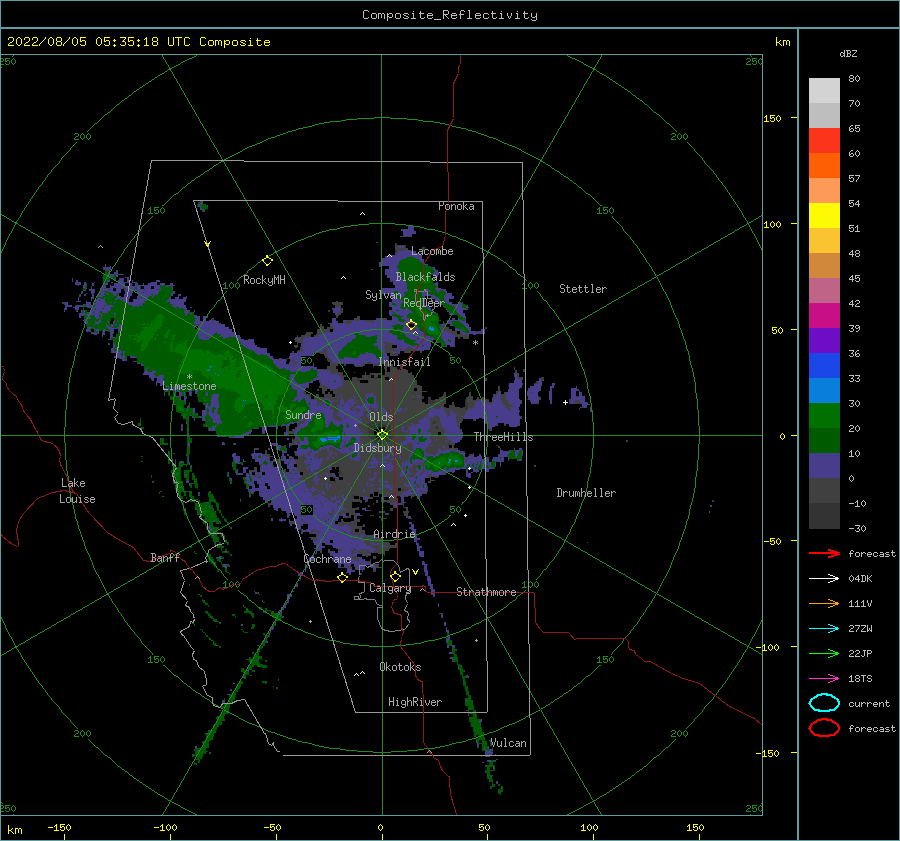Screen dimensions: 900x841
Task: Click the Cochrane label
Action: click(x=327, y=559)
